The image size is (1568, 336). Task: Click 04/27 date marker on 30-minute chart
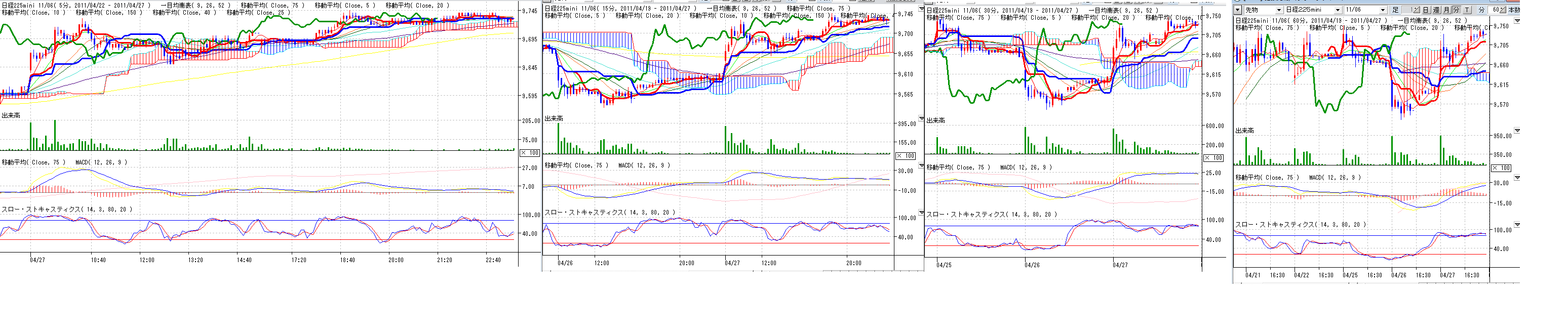click(1120, 265)
